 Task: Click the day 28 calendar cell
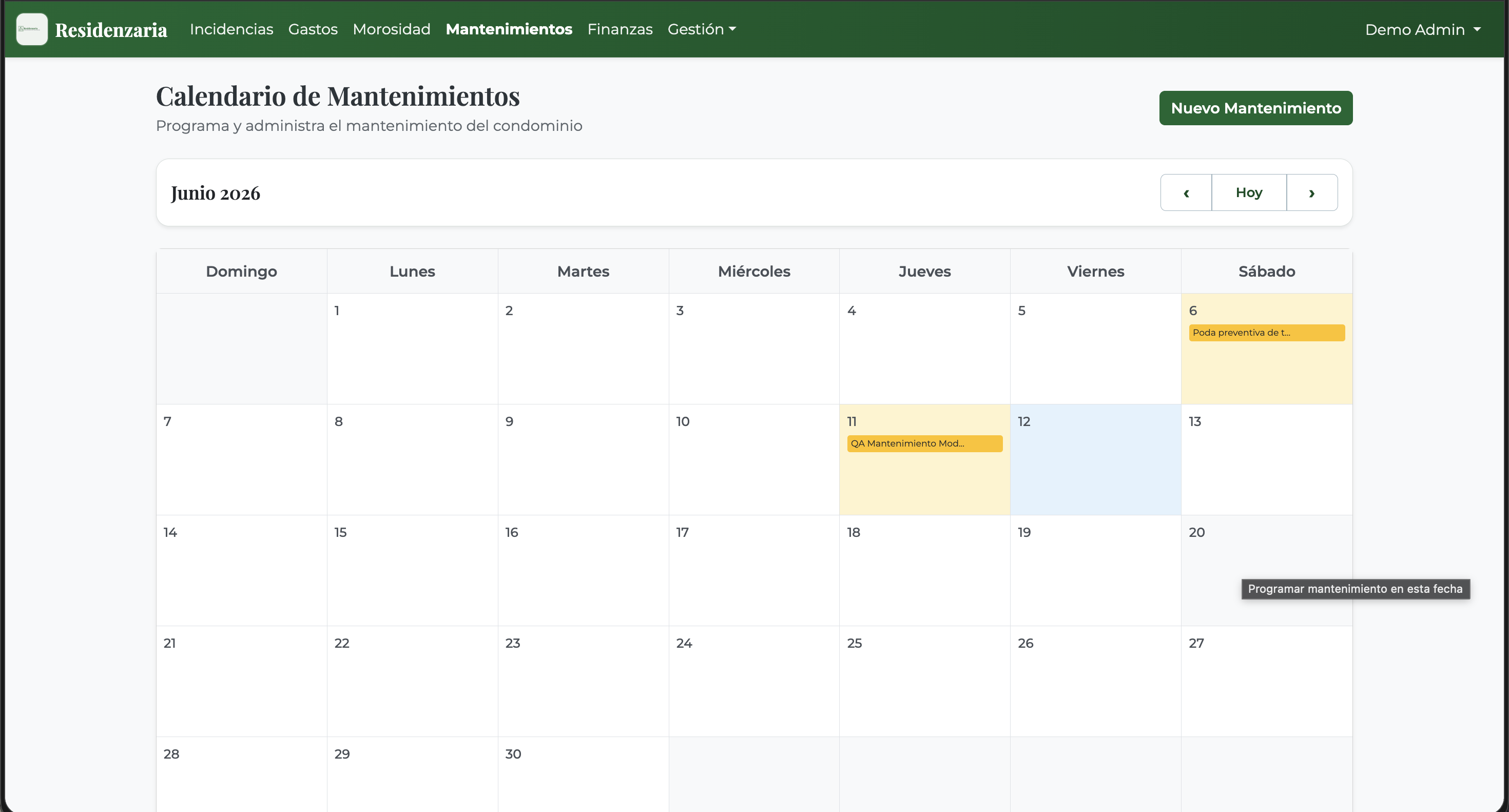click(x=241, y=775)
